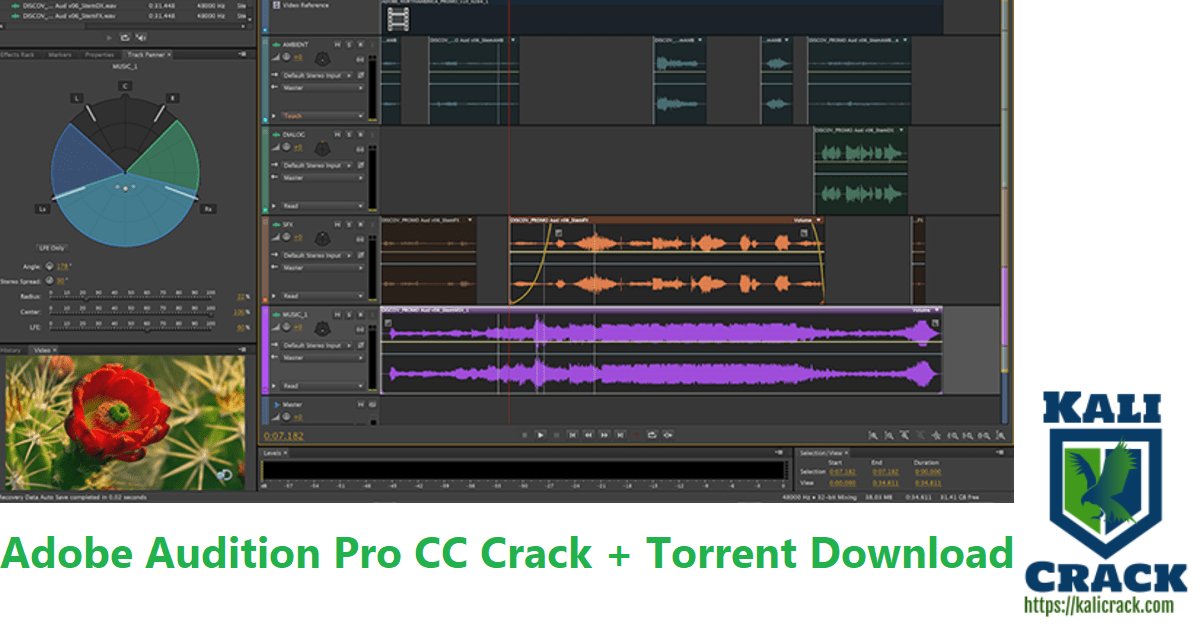Toggle the Ls speaker in the panner
The image size is (1200, 628).
(x=43, y=209)
